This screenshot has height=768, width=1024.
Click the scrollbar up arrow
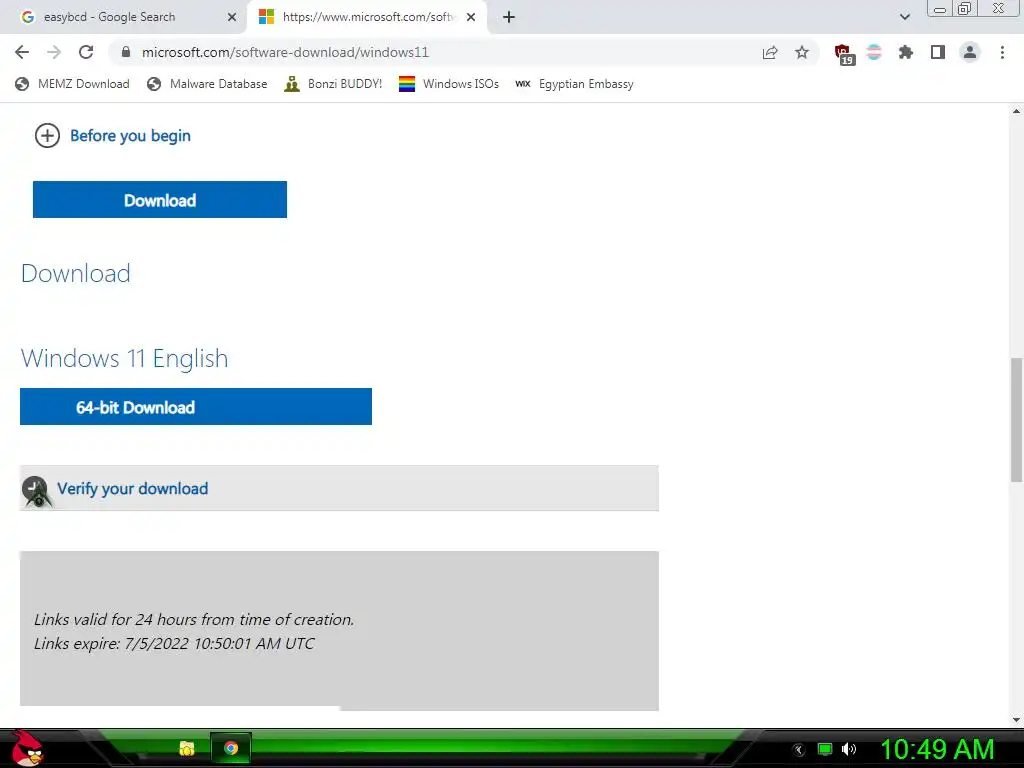(1016, 112)
